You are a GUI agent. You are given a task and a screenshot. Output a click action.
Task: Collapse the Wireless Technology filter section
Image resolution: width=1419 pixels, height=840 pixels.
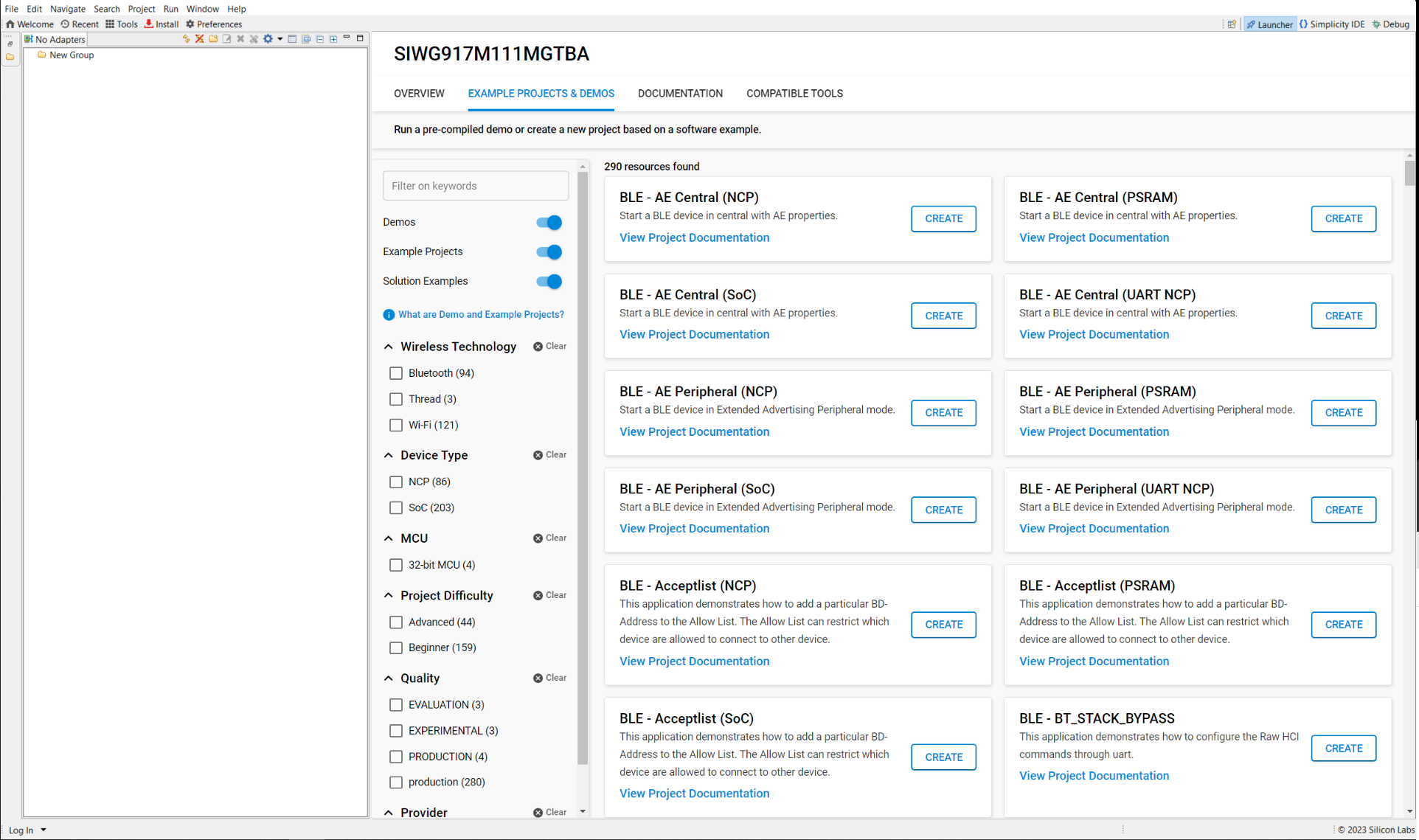coord(389,346)
